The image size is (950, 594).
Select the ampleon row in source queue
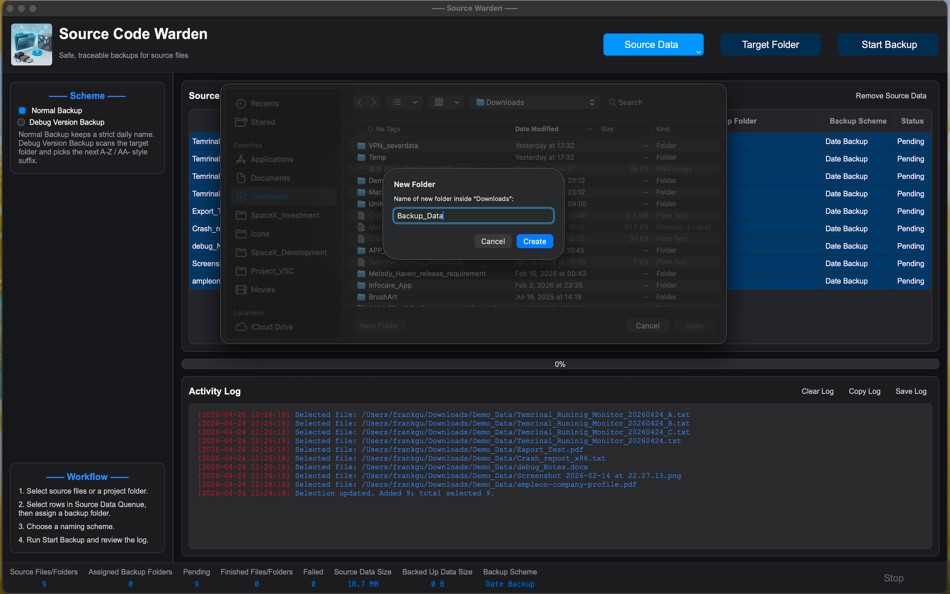tap(205, 281)
